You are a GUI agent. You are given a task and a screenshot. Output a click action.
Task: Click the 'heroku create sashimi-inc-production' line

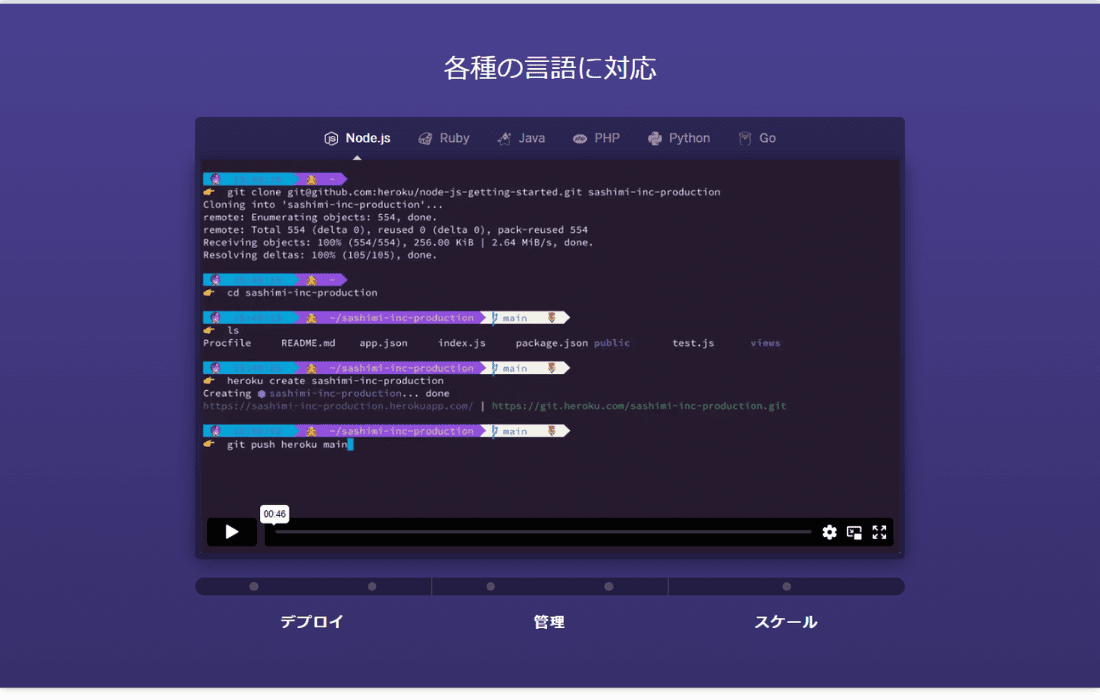point(335,381)
